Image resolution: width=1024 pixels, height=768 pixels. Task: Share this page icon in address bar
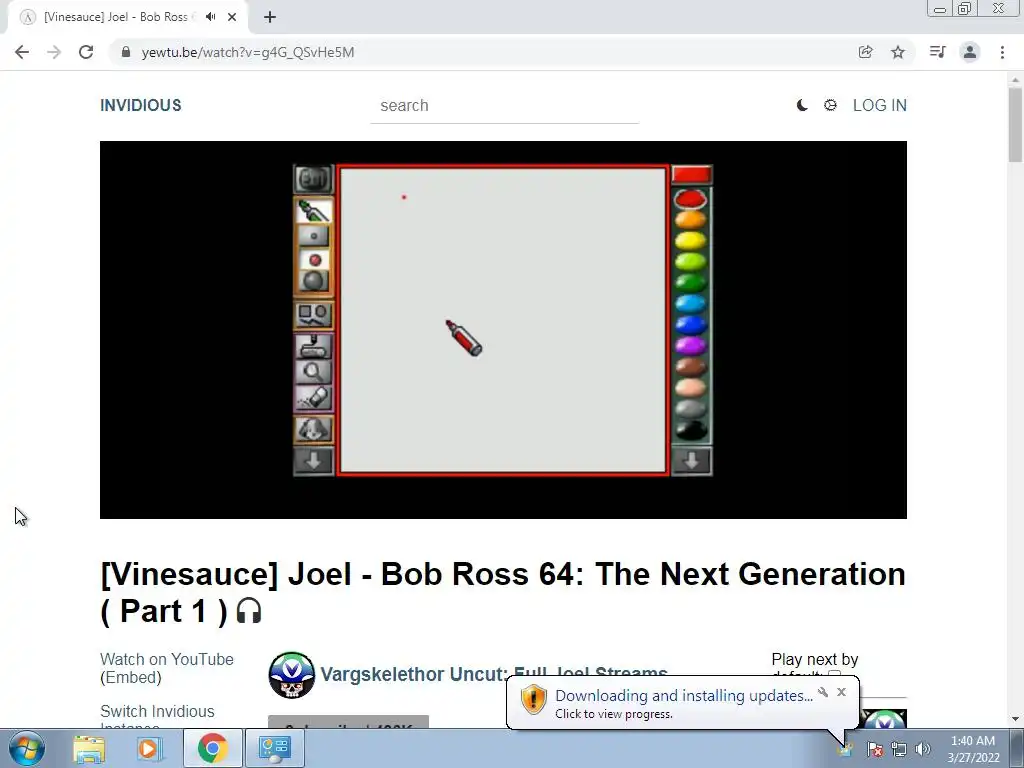[x=865, y=52]
